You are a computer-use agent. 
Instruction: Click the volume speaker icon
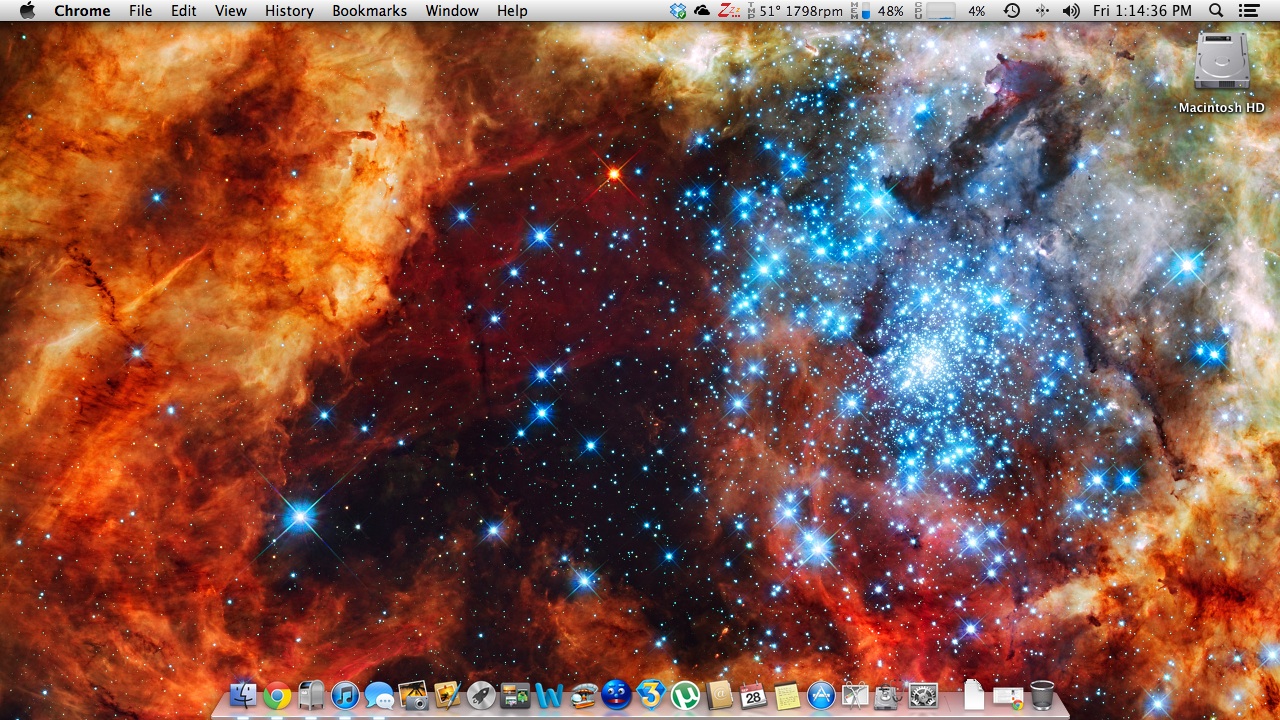(x=1071, y=11)
